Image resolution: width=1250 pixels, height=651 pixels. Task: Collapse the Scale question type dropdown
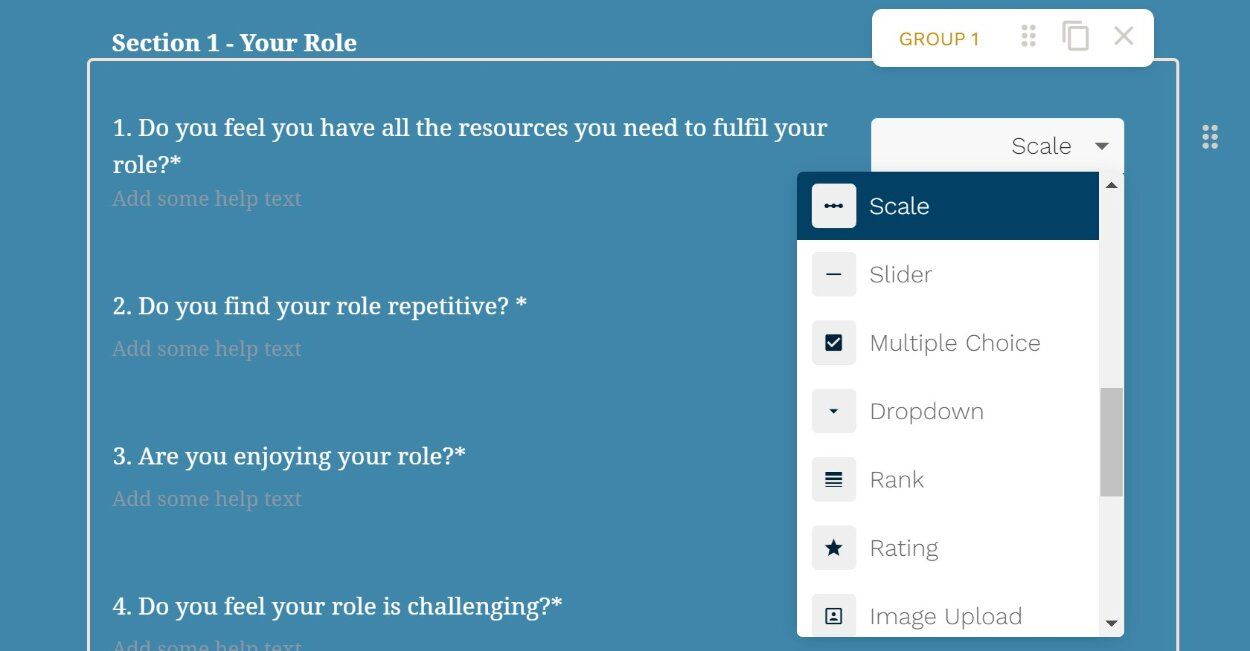pyautogui.click(x=1102, y=146)
